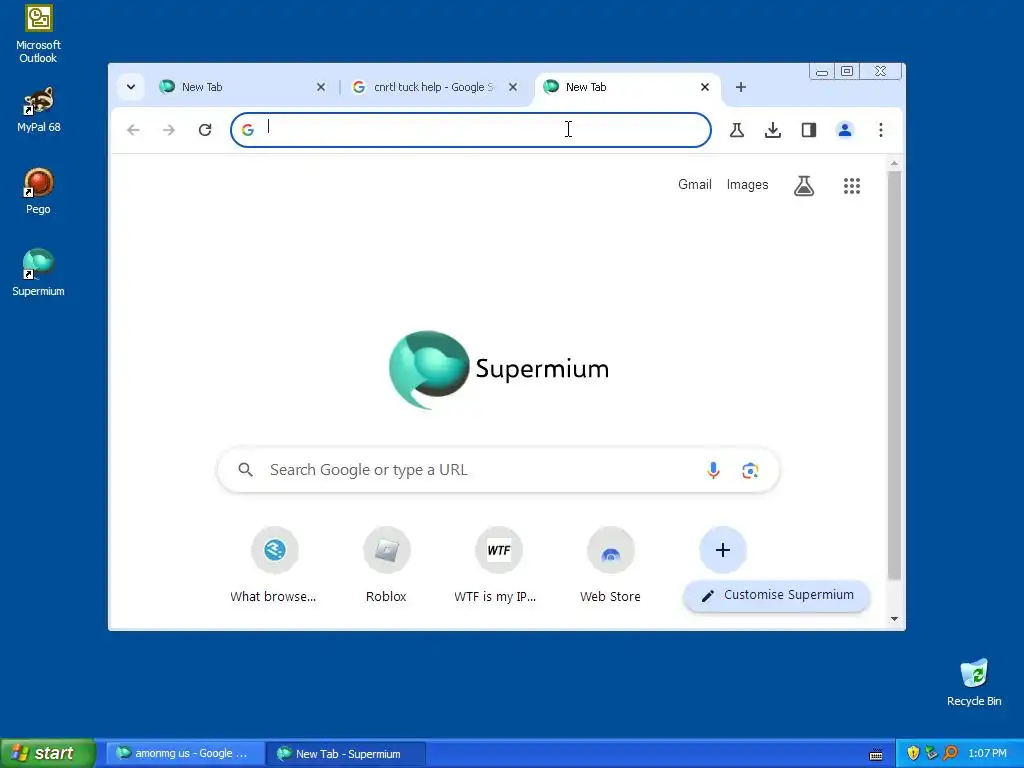Click the vertical scrollbar thumb
This screenshot has width=1024, height=768.
(894, 376)
